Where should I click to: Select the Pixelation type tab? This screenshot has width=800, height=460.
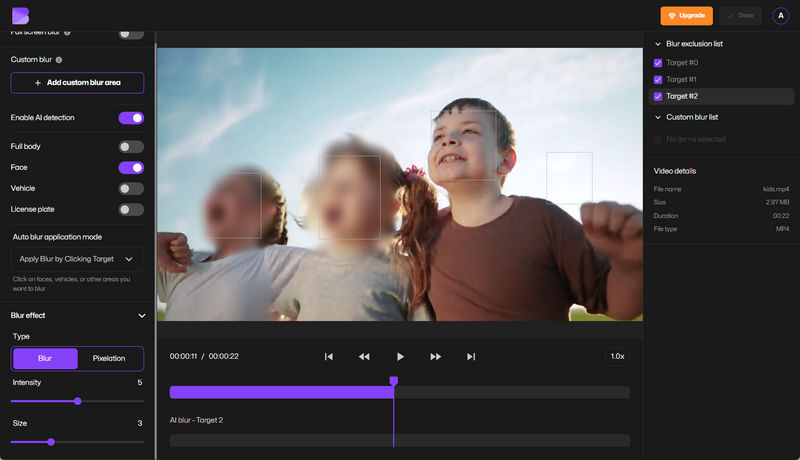(109, 359)
